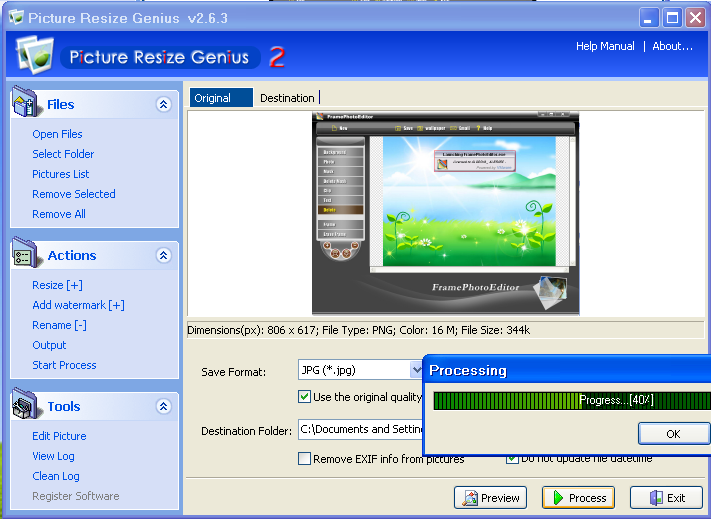This screenshot has width=711, height=519.
Task: Close the Picture Resize Genius window
Action: pos(696,18)
